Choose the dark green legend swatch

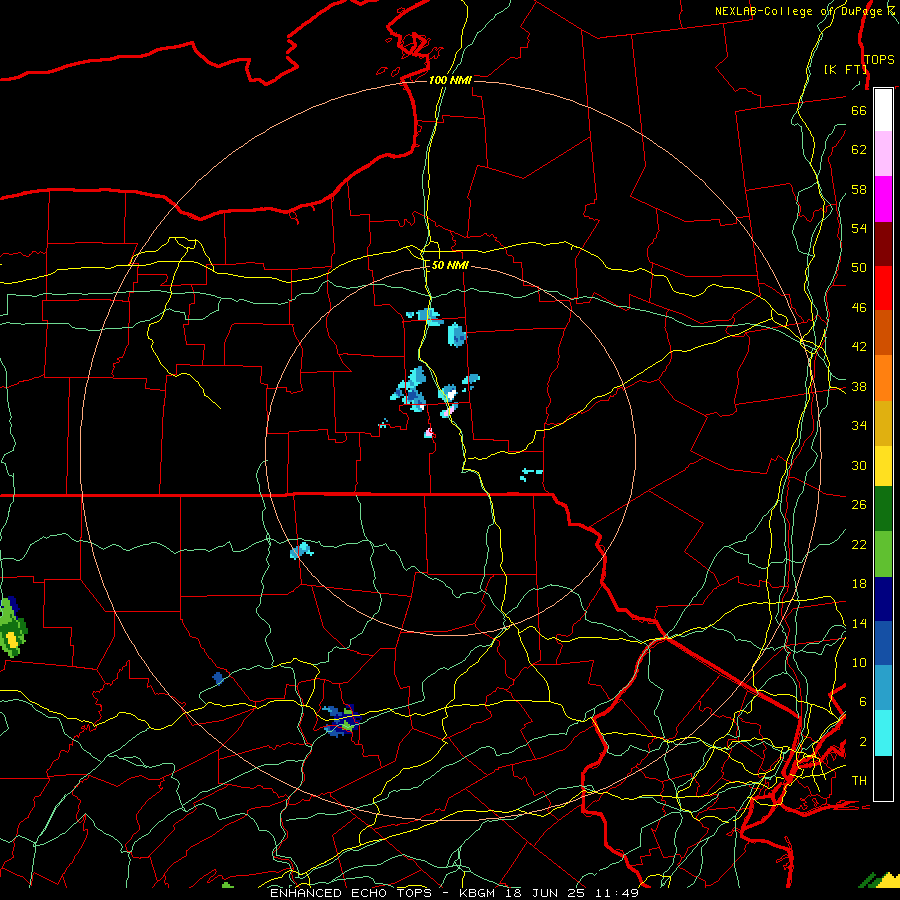pos(883,509)
